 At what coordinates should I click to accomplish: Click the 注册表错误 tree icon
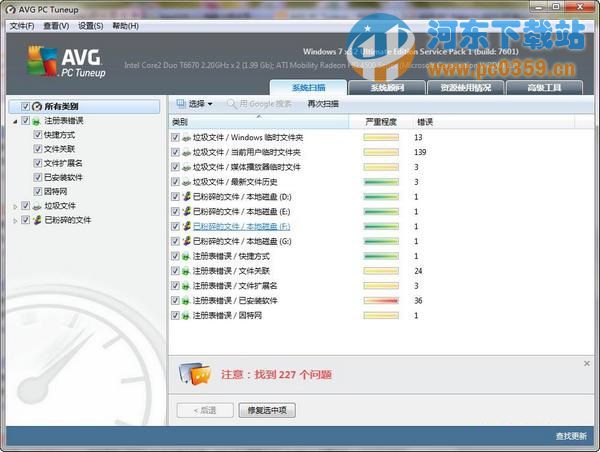point(37,121)
